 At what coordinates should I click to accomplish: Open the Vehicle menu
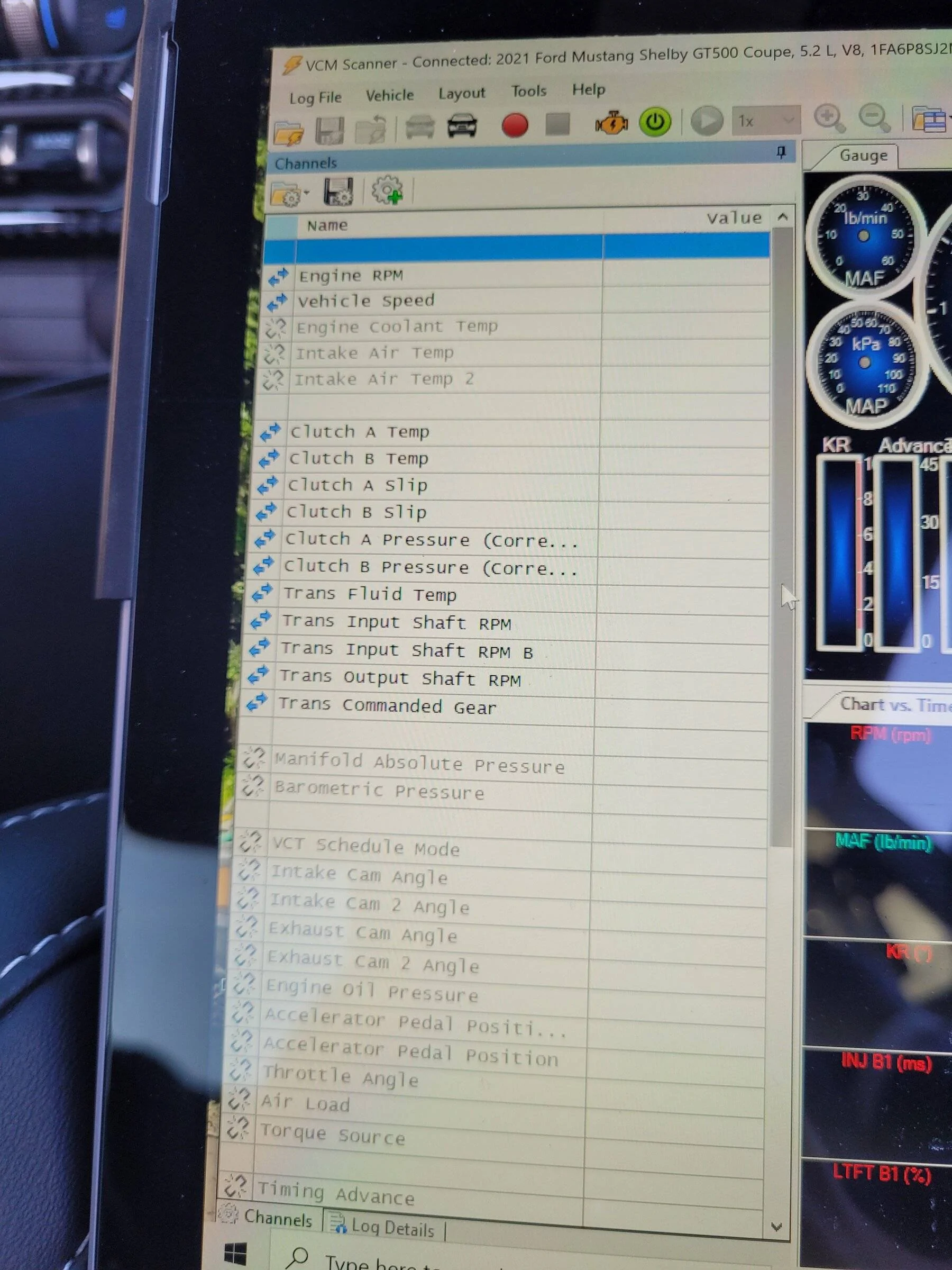coord(390,95)
